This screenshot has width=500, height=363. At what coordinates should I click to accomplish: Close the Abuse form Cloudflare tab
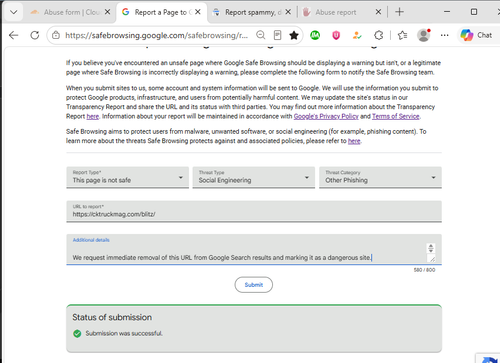tap(107, 12)
